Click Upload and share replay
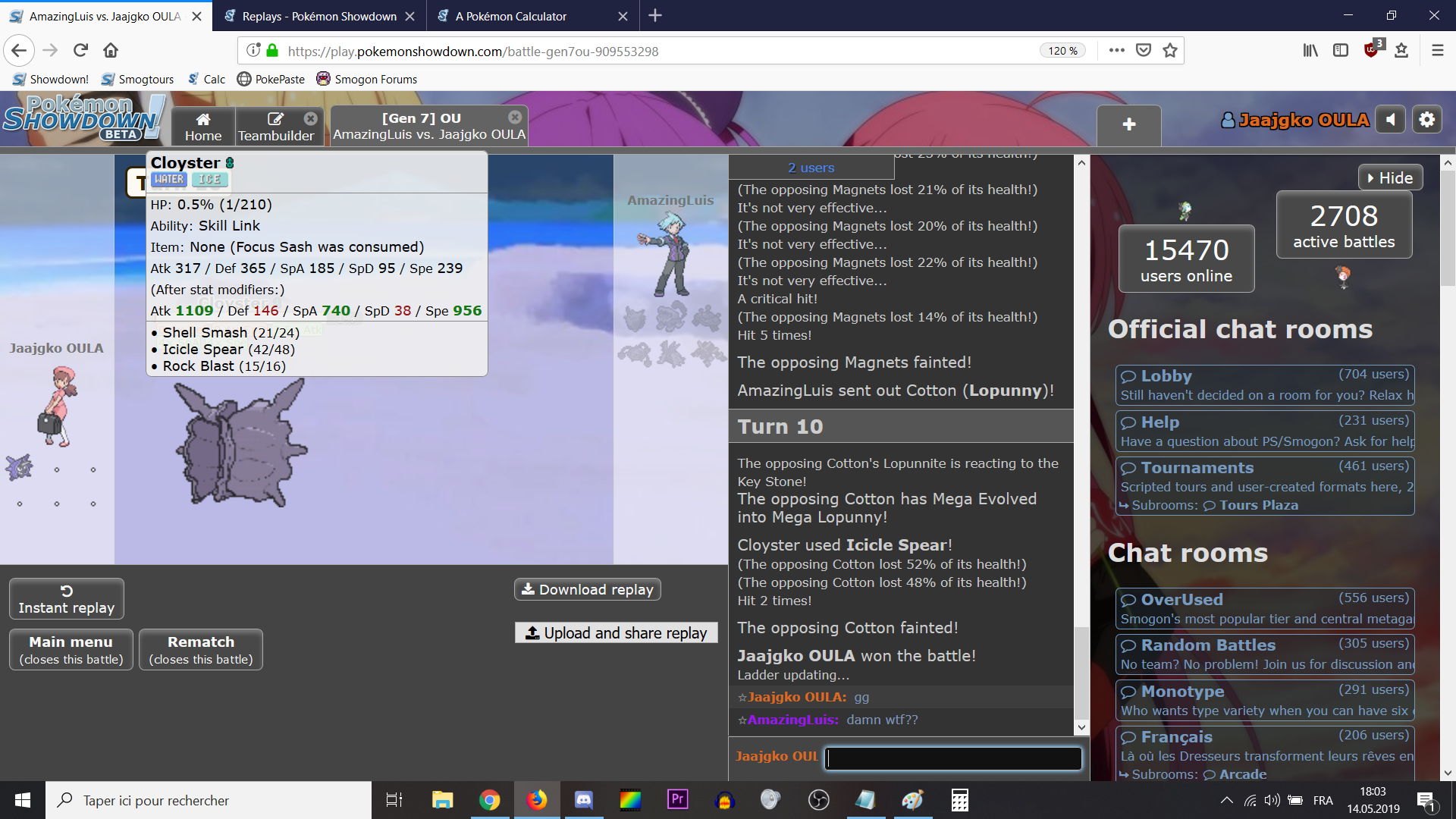The height and width of the screenshot is (819, 1456). point(617,632)
